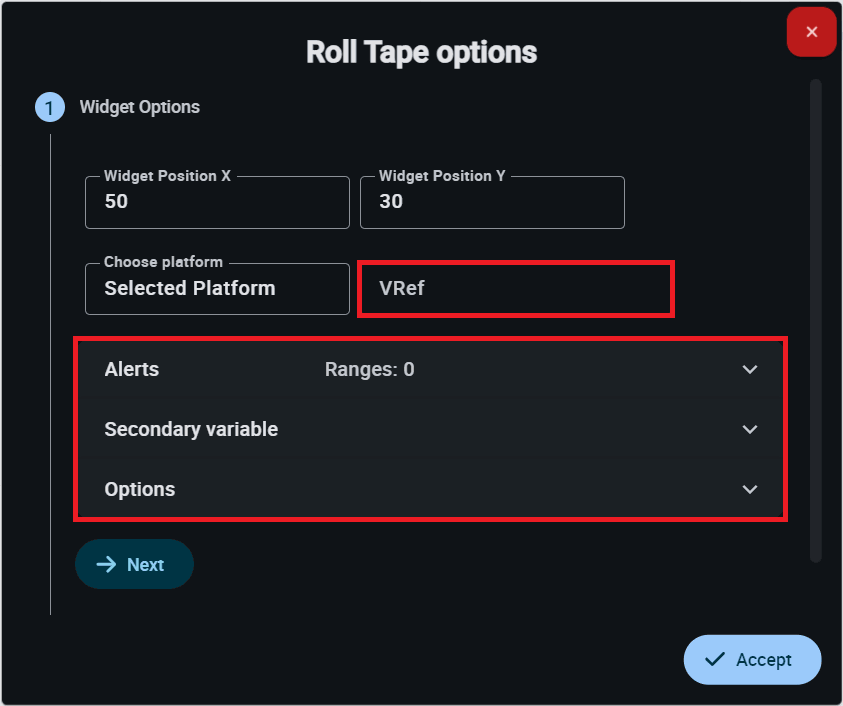Expand the Secondary variable section title
Screen dimensions: 843x706
[191, 429]
